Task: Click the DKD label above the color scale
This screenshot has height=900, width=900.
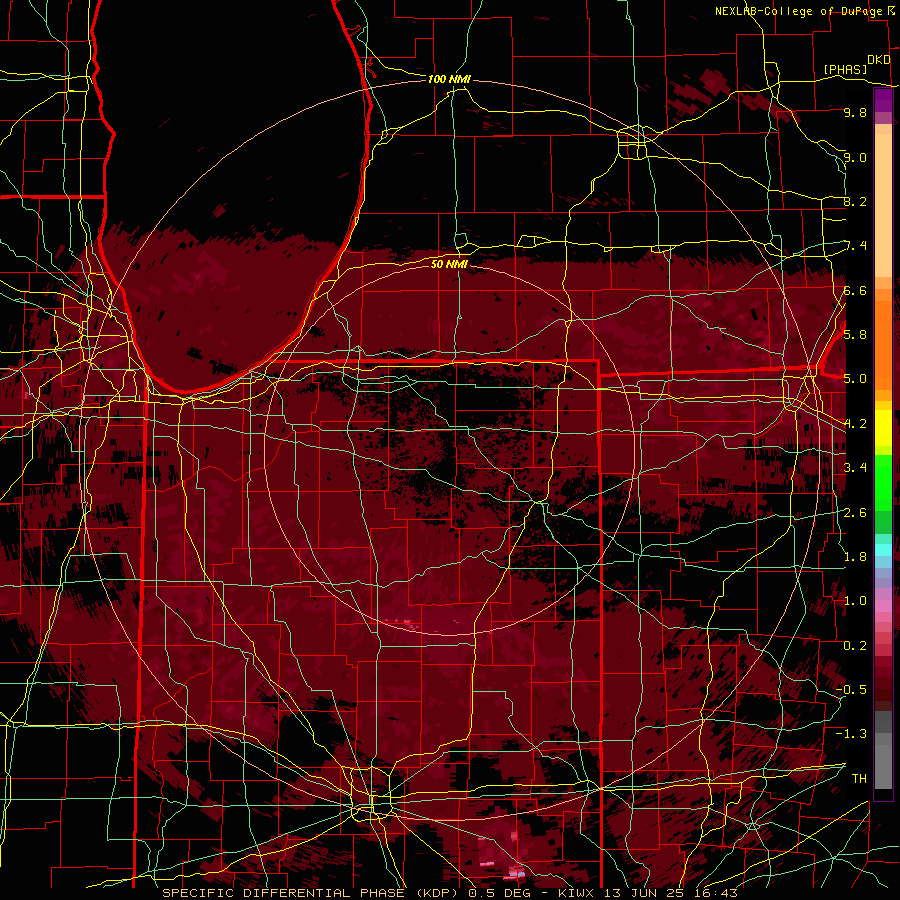Action: click(878, 59)
